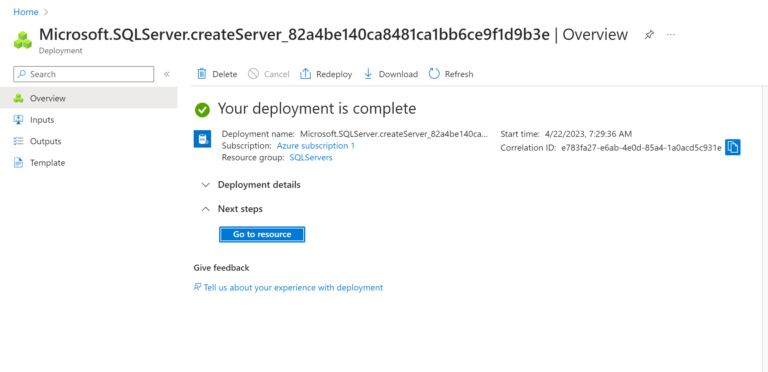Open the SQLServers resource group link
768x372 pixels.
(x=311, y=158)
